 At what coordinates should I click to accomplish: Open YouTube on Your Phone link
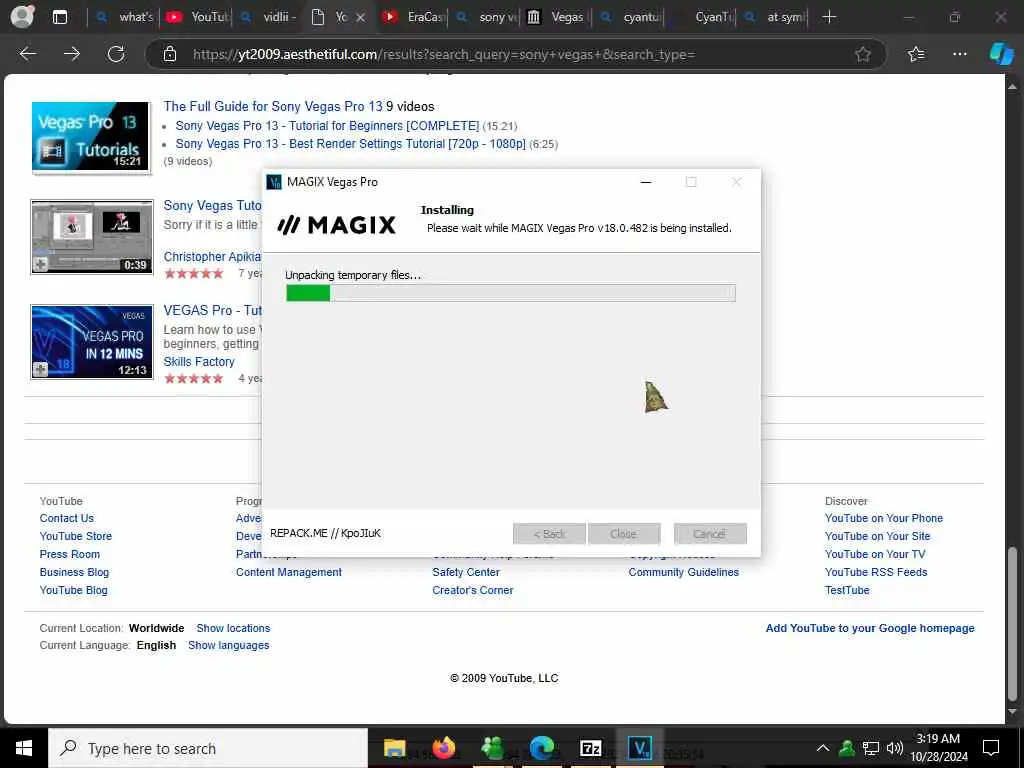pyautogui.click(x=884, y=518)
